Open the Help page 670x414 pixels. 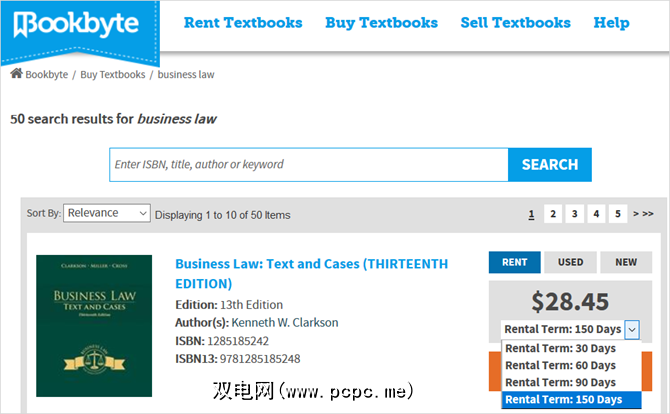click(x=611, y=22)
